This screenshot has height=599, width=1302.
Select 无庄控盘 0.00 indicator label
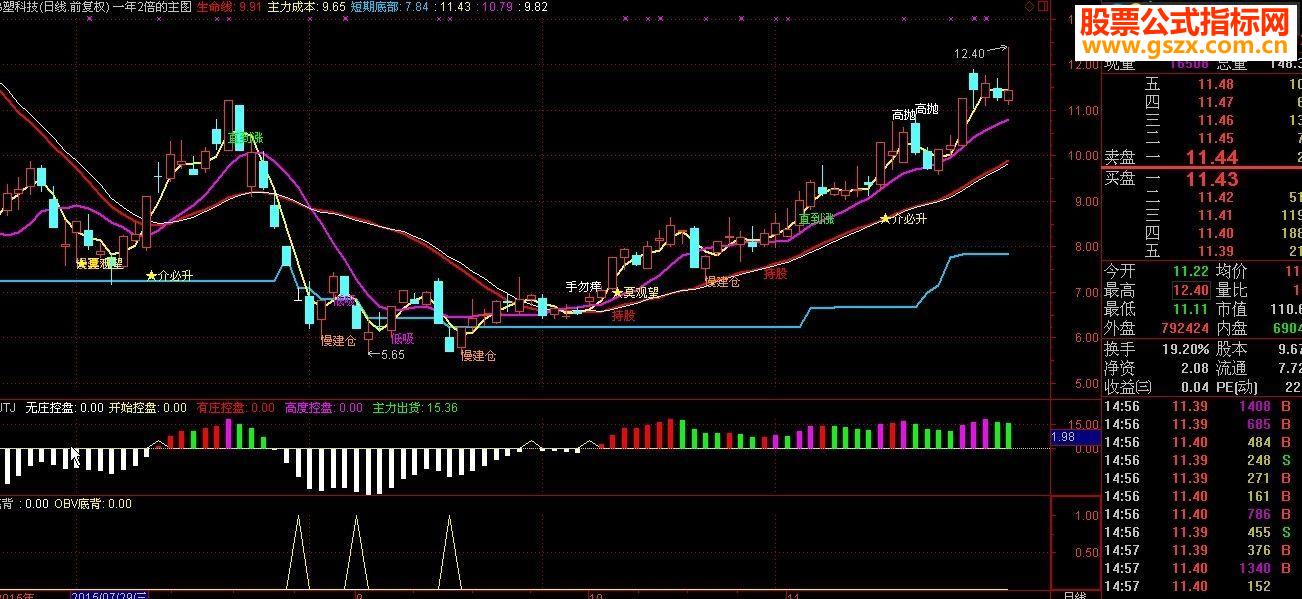(x=64, y=408)
